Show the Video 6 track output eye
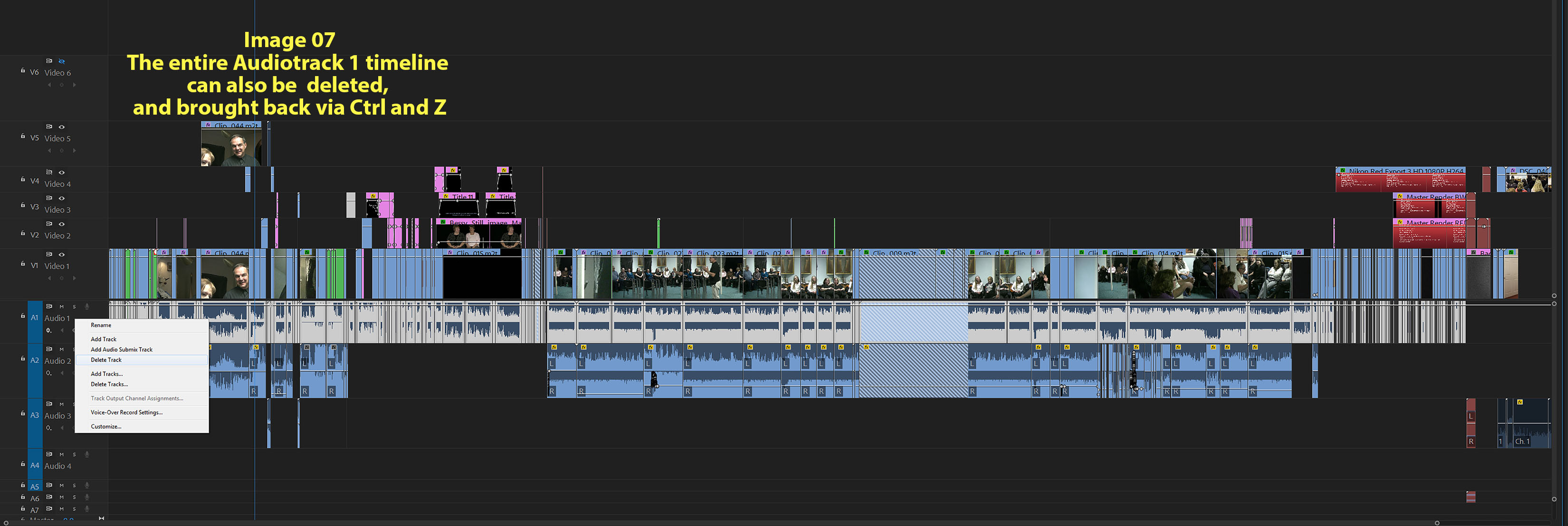Image resolution: width=1568 pixels, height=526 pixels. click(61, 60)
